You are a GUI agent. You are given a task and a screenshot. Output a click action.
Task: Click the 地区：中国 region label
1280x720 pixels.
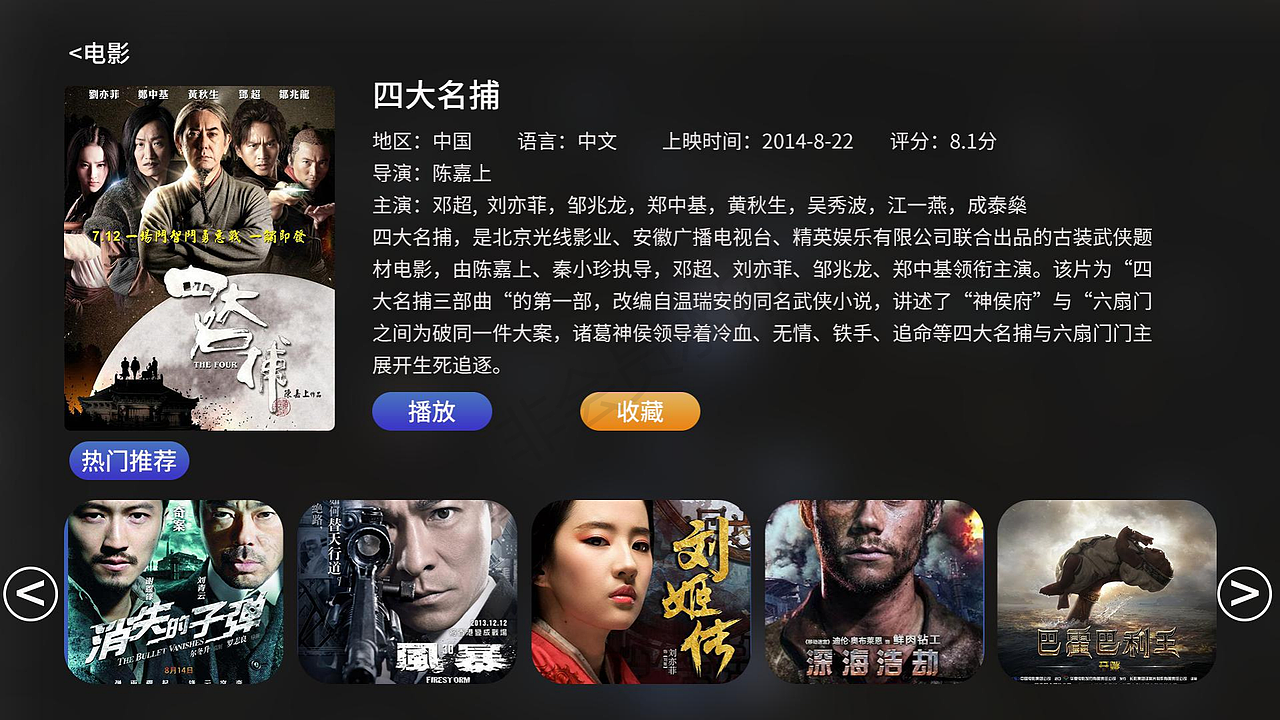(422, 141)
